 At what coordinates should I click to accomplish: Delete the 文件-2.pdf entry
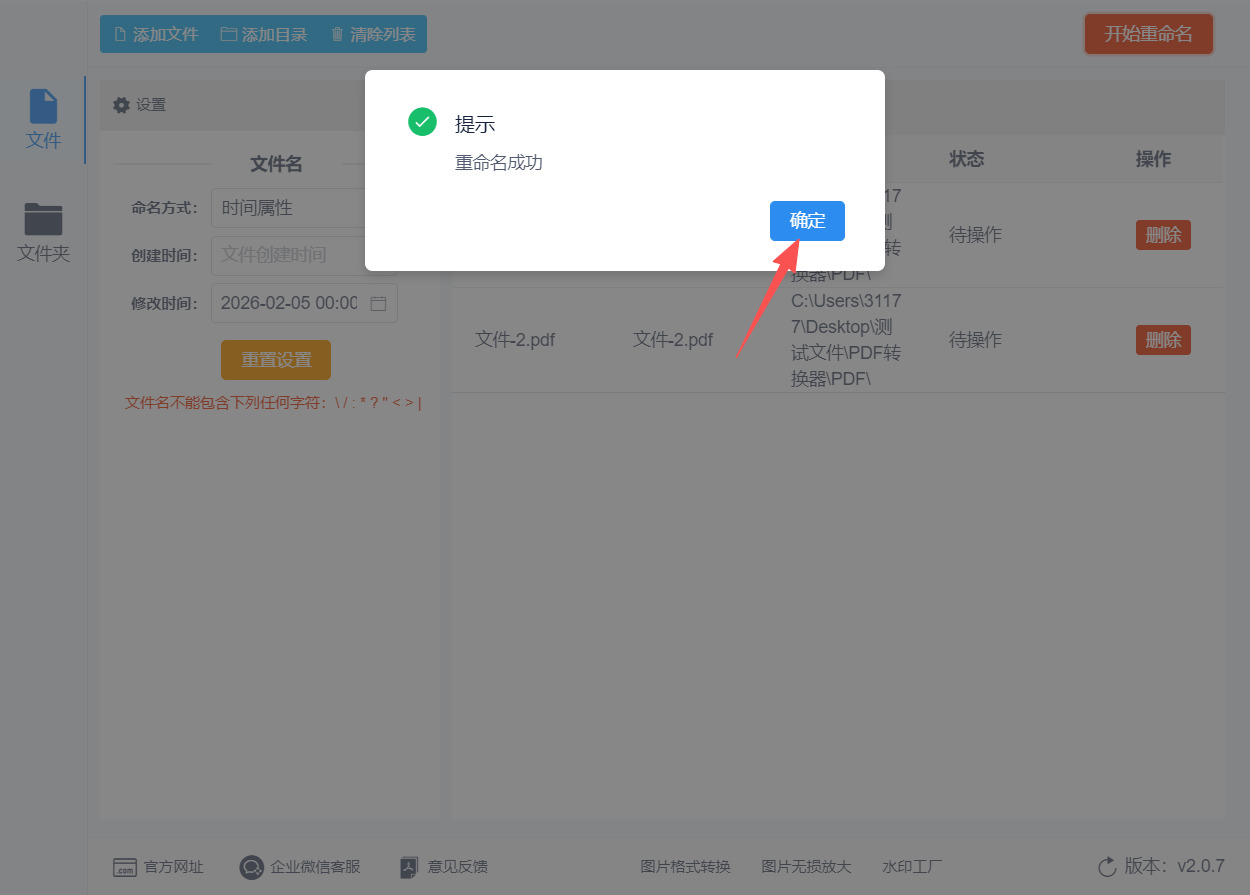(1163, 339)
